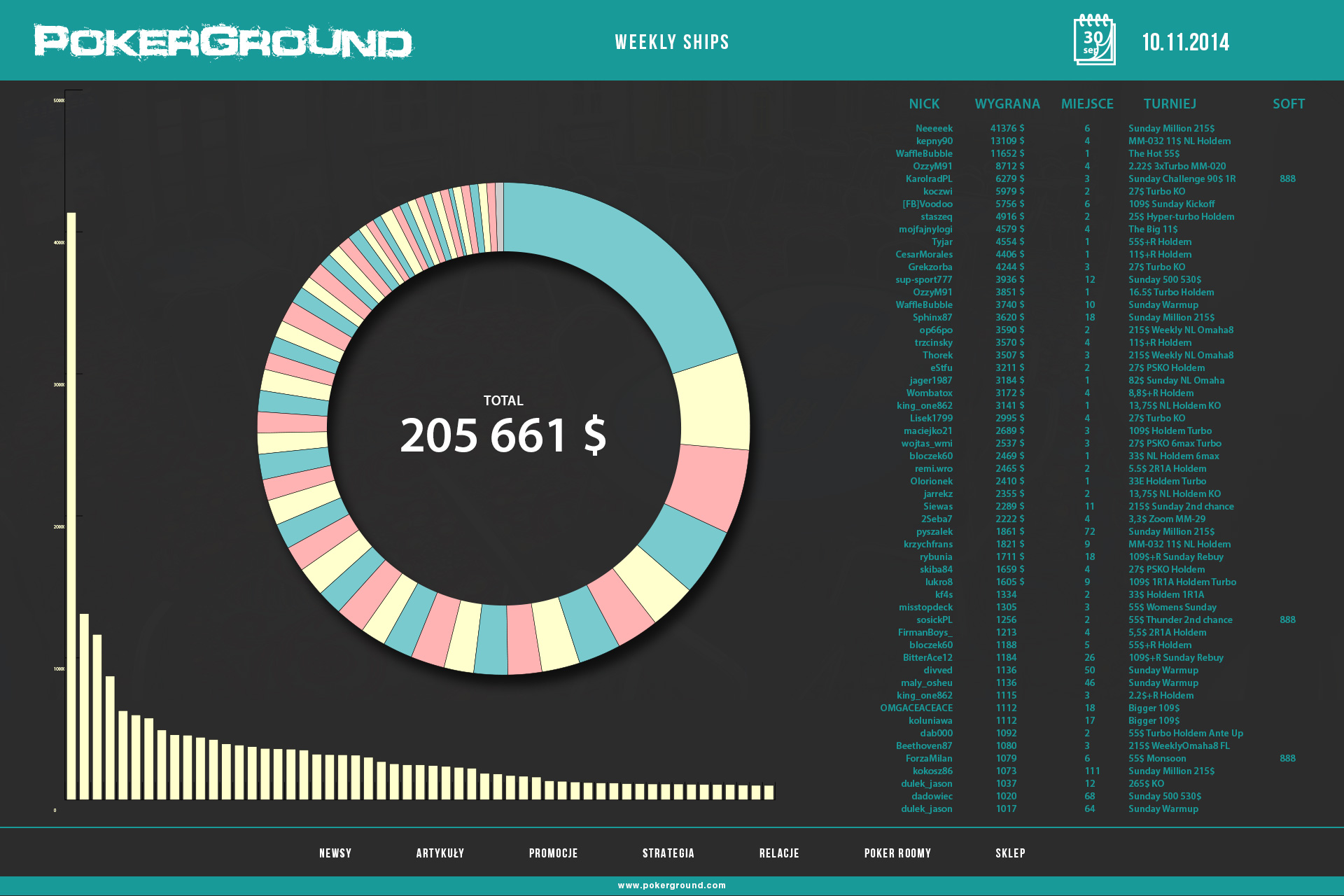This screenshot has width=1344, height=896.
Task: Select the TURNIEJ column header
Action: pos(1169,104)
